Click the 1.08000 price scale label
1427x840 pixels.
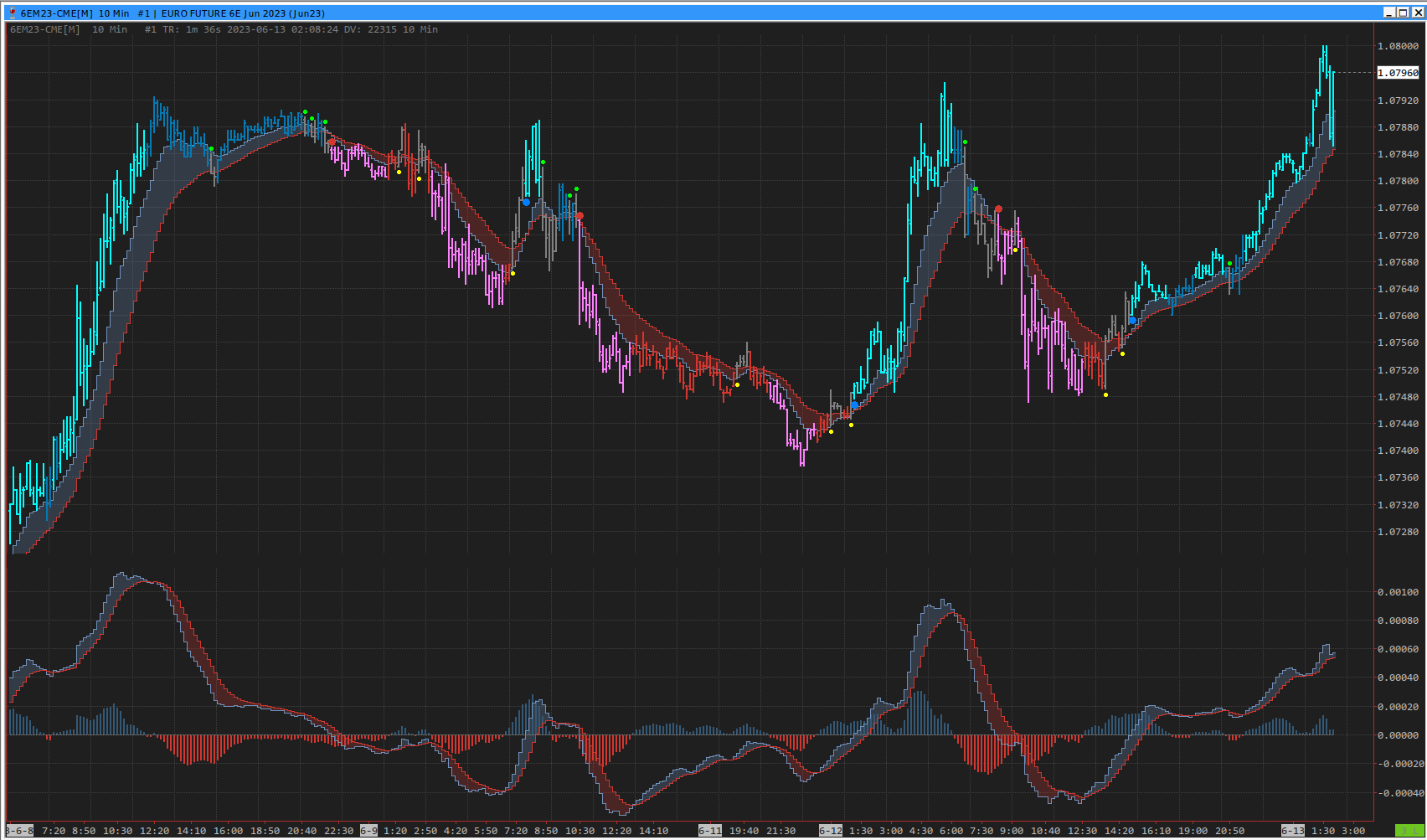tap(1399, 46)
